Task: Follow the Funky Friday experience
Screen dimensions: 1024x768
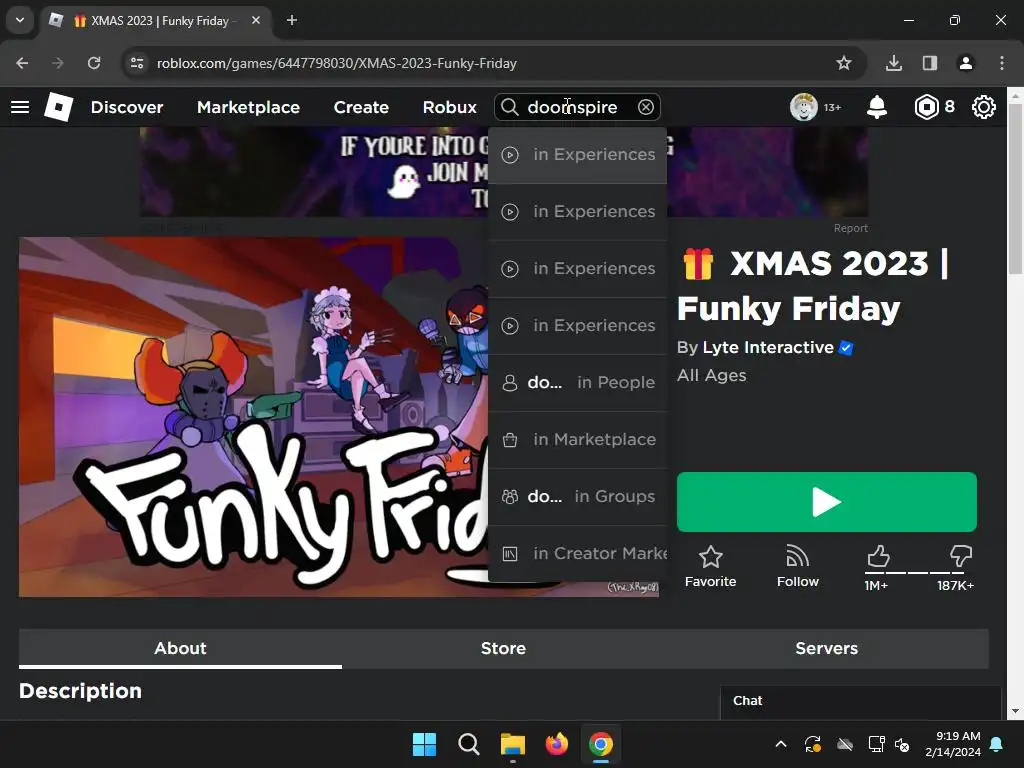Action: (797, 566)
